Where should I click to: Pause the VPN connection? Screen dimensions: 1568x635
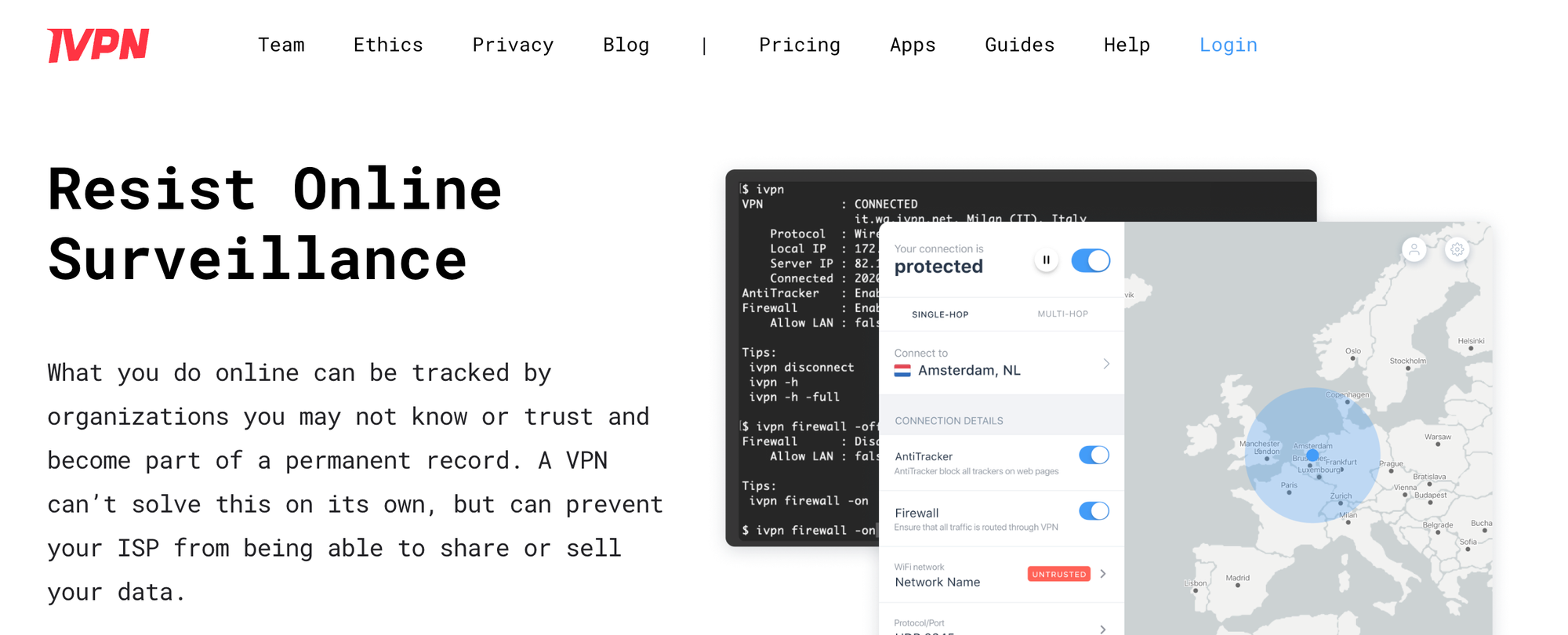[1046, 260]
